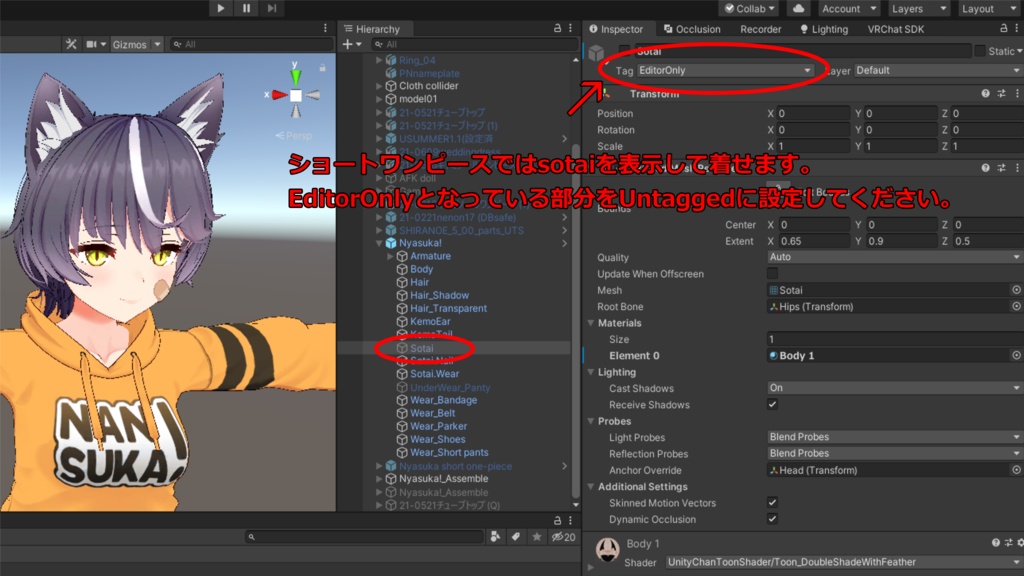
Task: Click the Position X field
Action: tap(813, 113)
